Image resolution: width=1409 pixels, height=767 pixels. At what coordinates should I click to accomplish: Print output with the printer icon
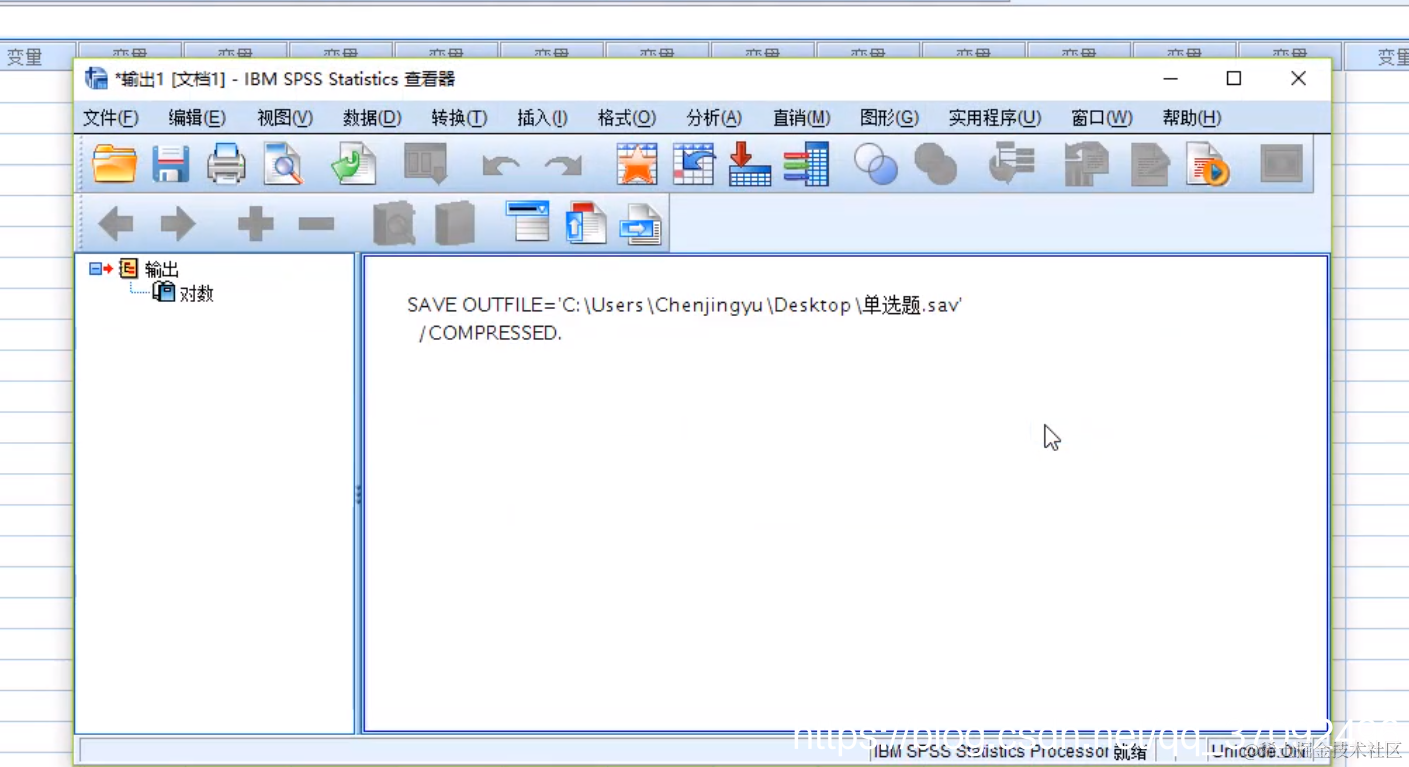tap(226, 164)
